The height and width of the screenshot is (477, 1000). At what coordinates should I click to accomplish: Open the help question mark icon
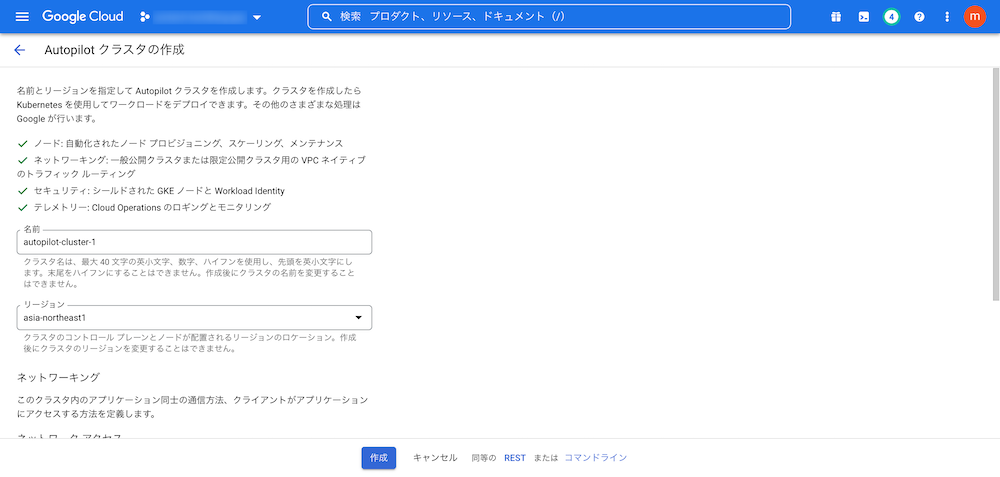919,17
